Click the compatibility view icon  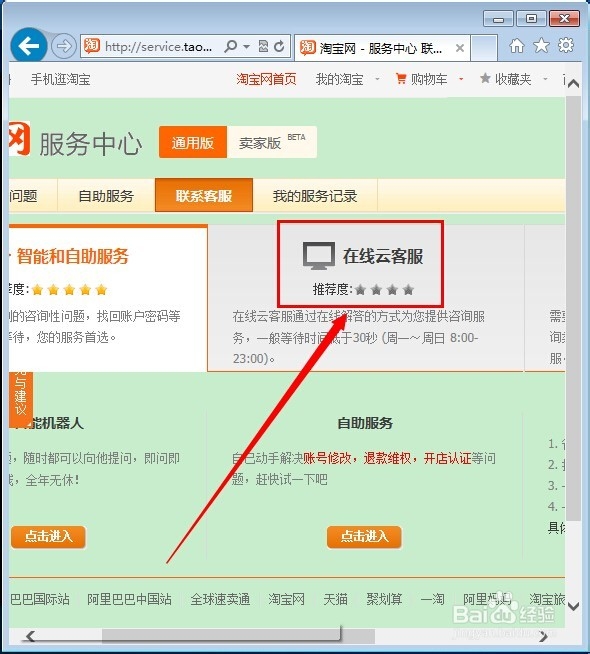(x=263, y=46)
